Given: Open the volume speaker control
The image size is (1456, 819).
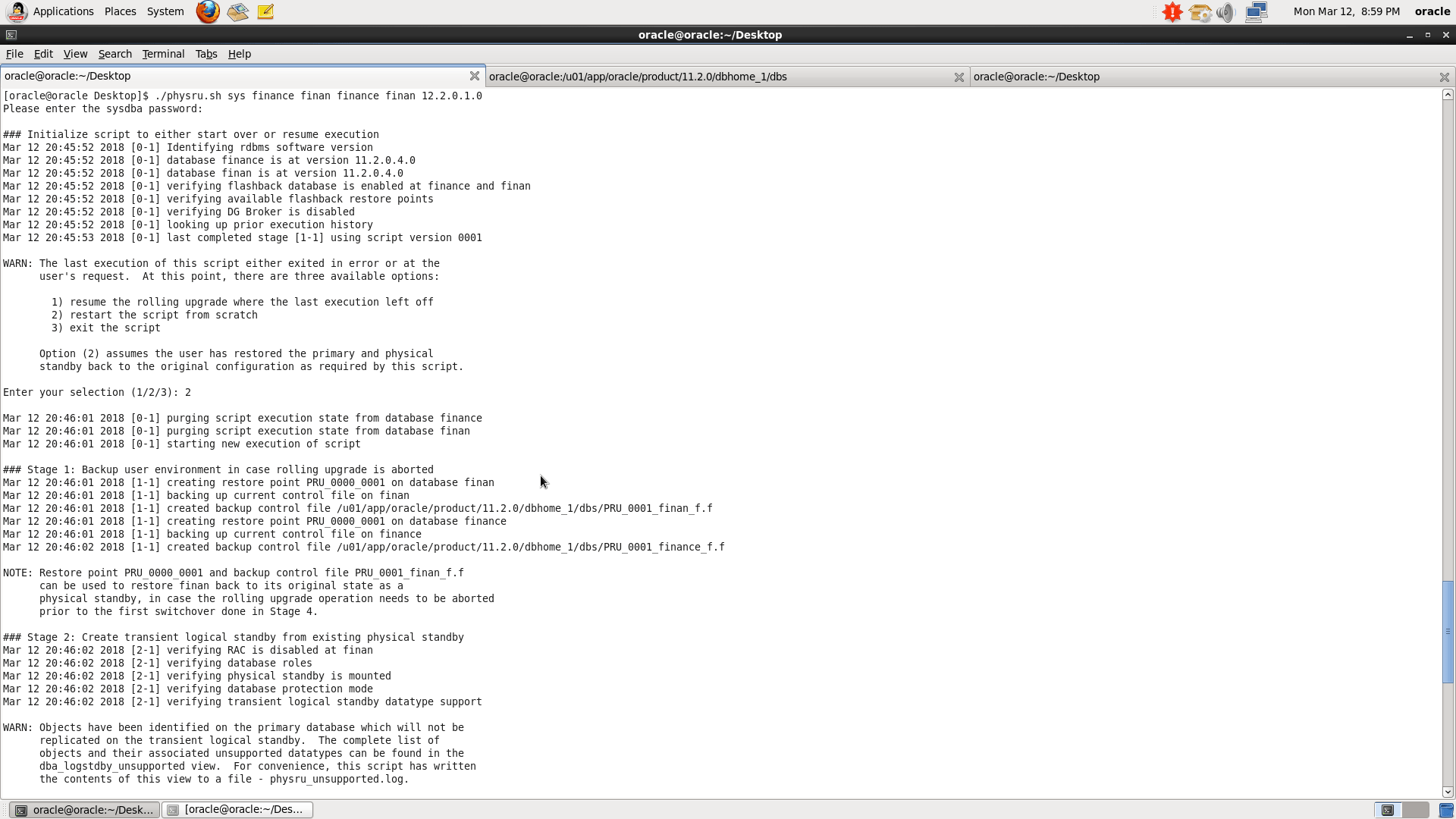Looking at the screenshot, I should [1225, 11].
